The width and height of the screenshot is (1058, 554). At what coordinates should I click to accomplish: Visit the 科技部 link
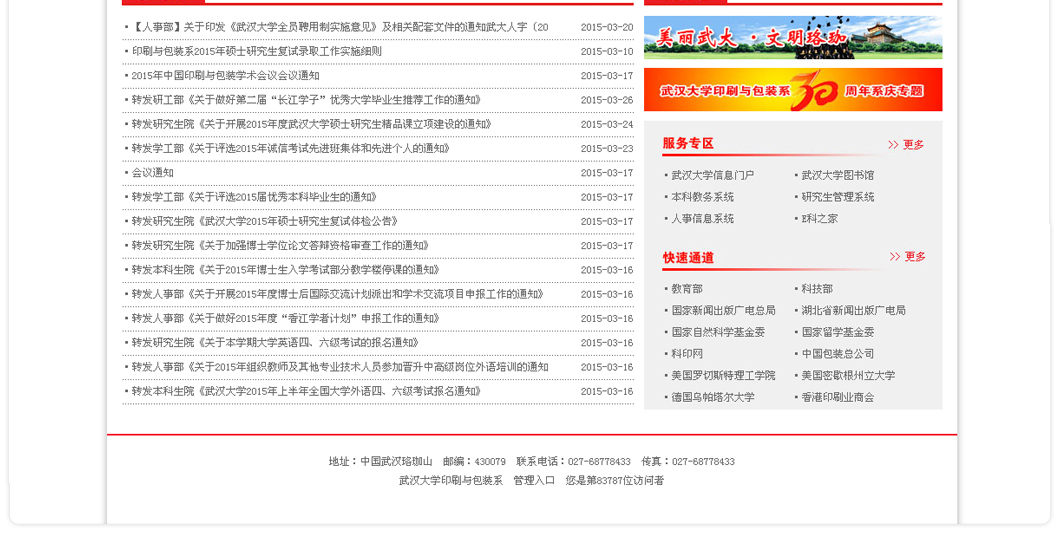(817, 289)
